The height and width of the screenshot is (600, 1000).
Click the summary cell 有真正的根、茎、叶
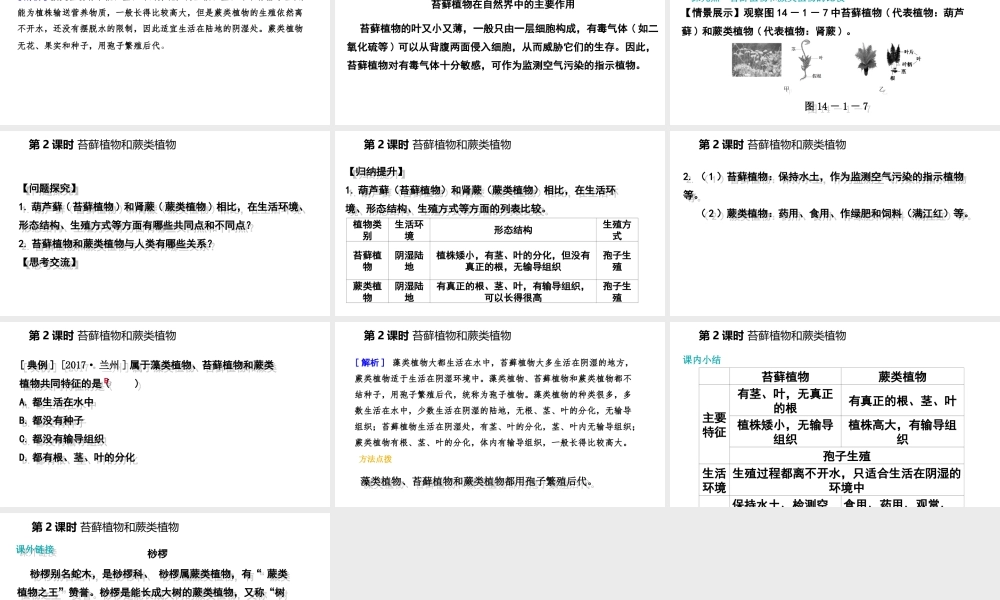click(x=902, y=400)
